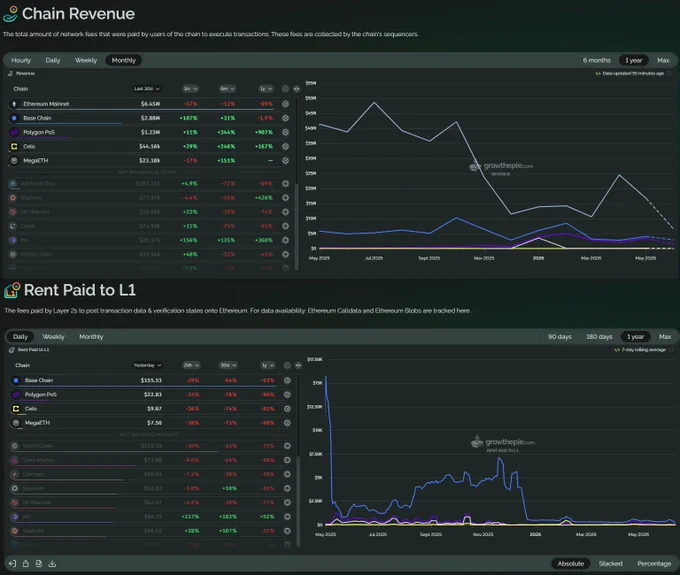This screenshot has height=575, width=680.
Task: Enable Arbitrum One in Chain Revenue chart
Action: 285,183
